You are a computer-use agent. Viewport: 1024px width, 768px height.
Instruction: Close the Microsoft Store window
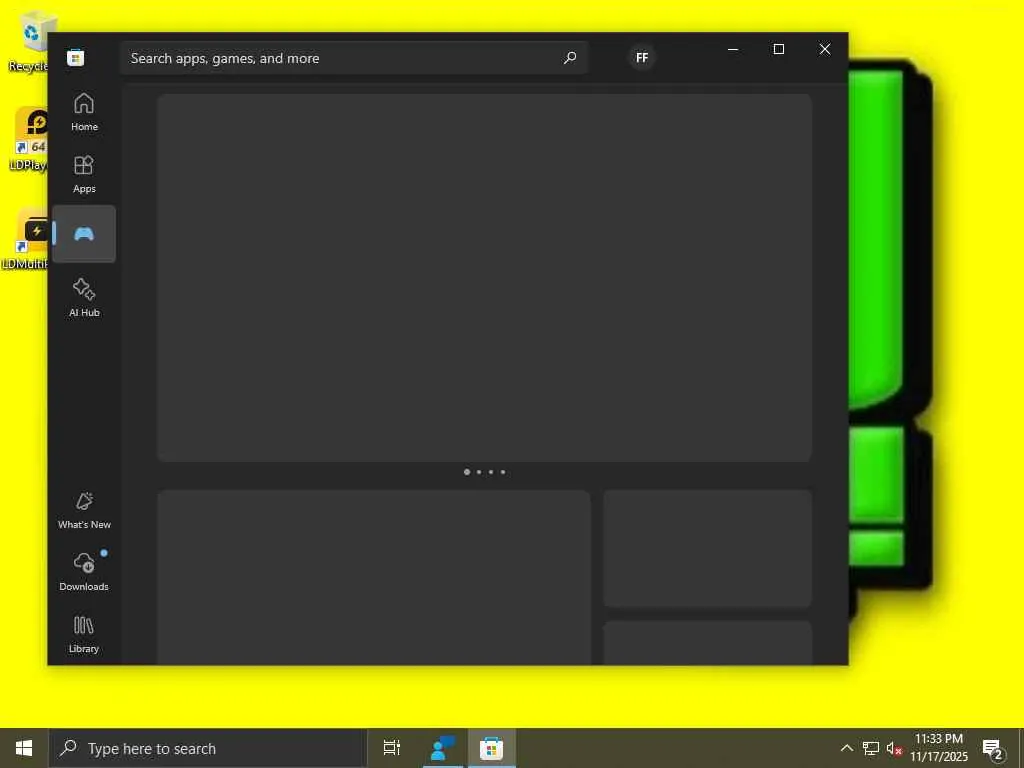click(825, 49)
